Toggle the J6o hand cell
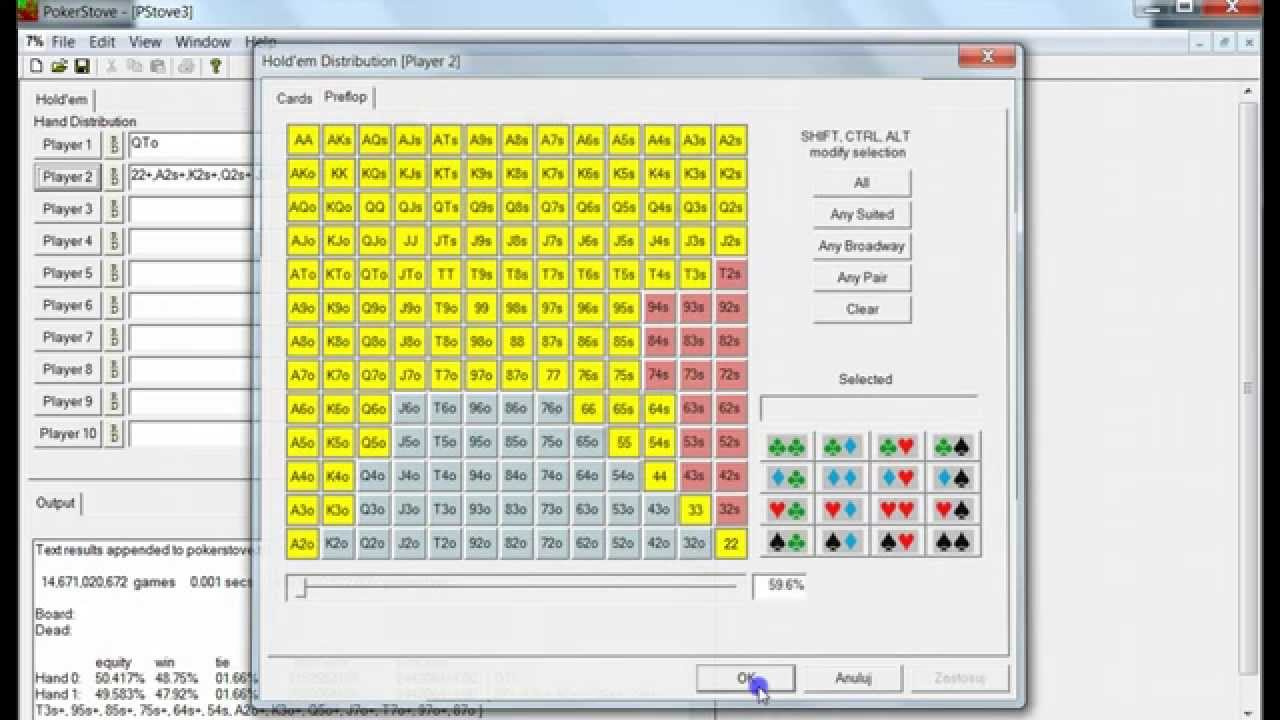 tap(409, 408)
